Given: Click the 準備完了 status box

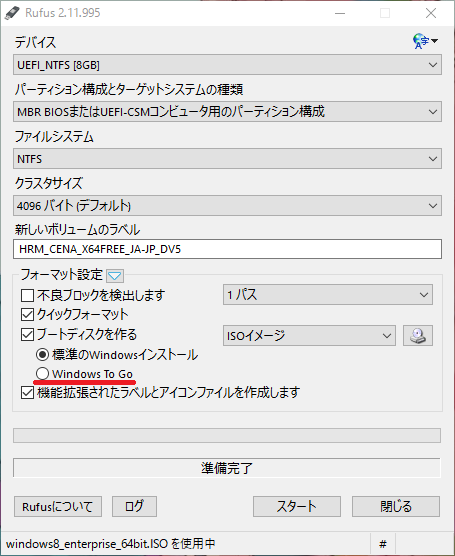Looking at the screenshot, I should [227, 468].
